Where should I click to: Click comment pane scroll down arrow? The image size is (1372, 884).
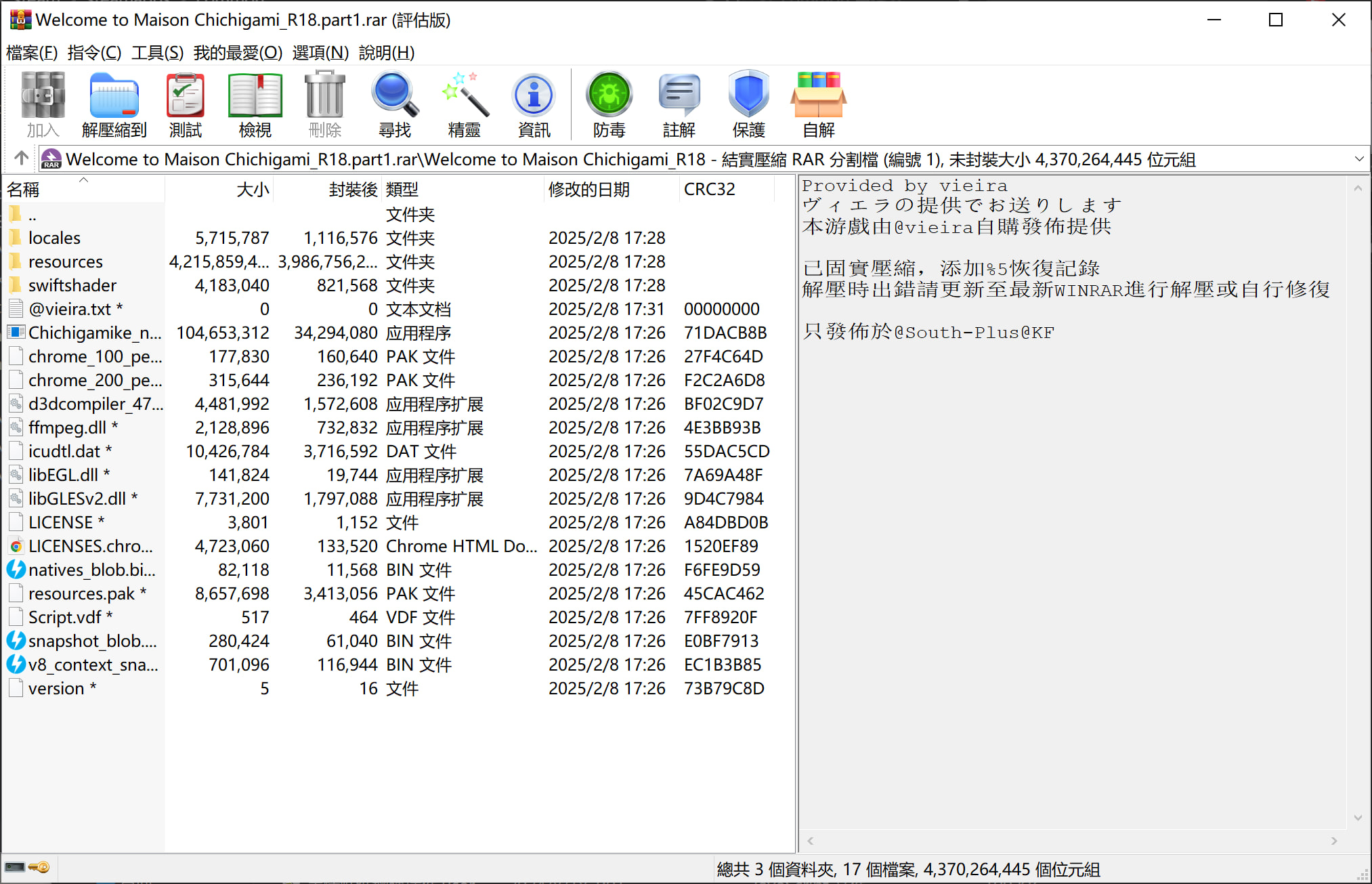point(1357,818)
